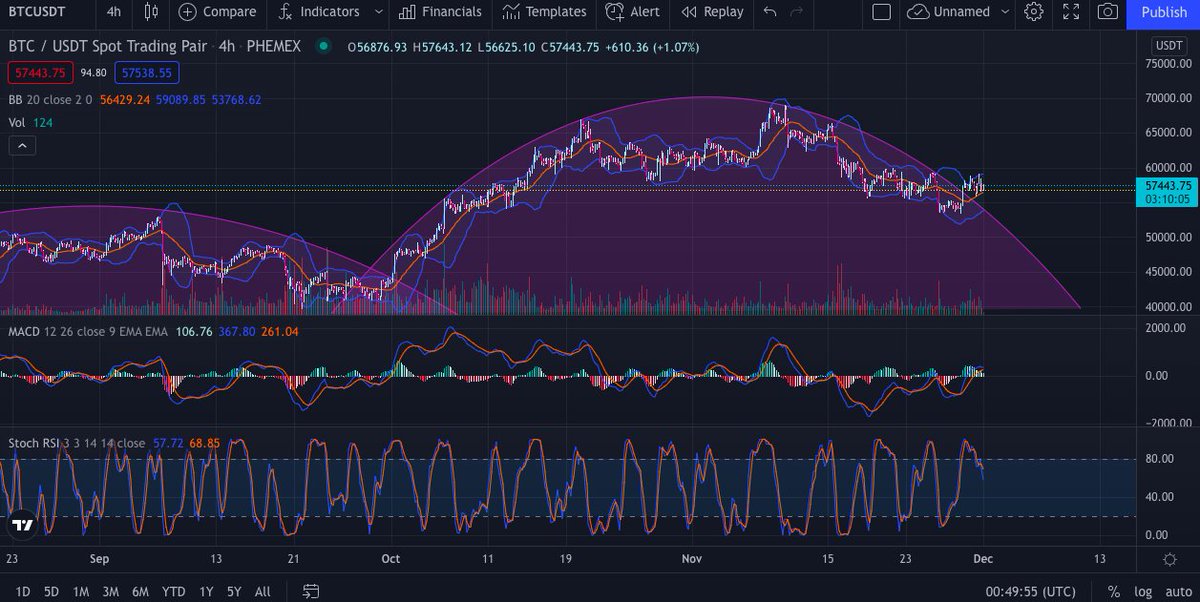The height and width of the screenshot is (602, 1200).
Task: Open the candlestick chart style picker
Action: [151, 12]
